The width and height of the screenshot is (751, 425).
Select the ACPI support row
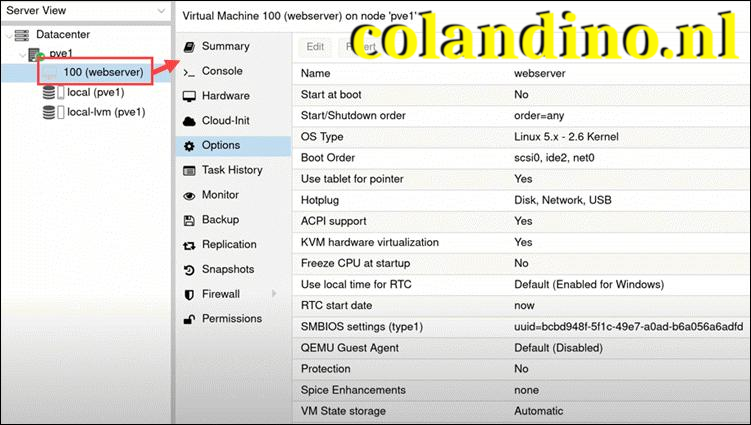pyautogui.click(x=521, y=221)
